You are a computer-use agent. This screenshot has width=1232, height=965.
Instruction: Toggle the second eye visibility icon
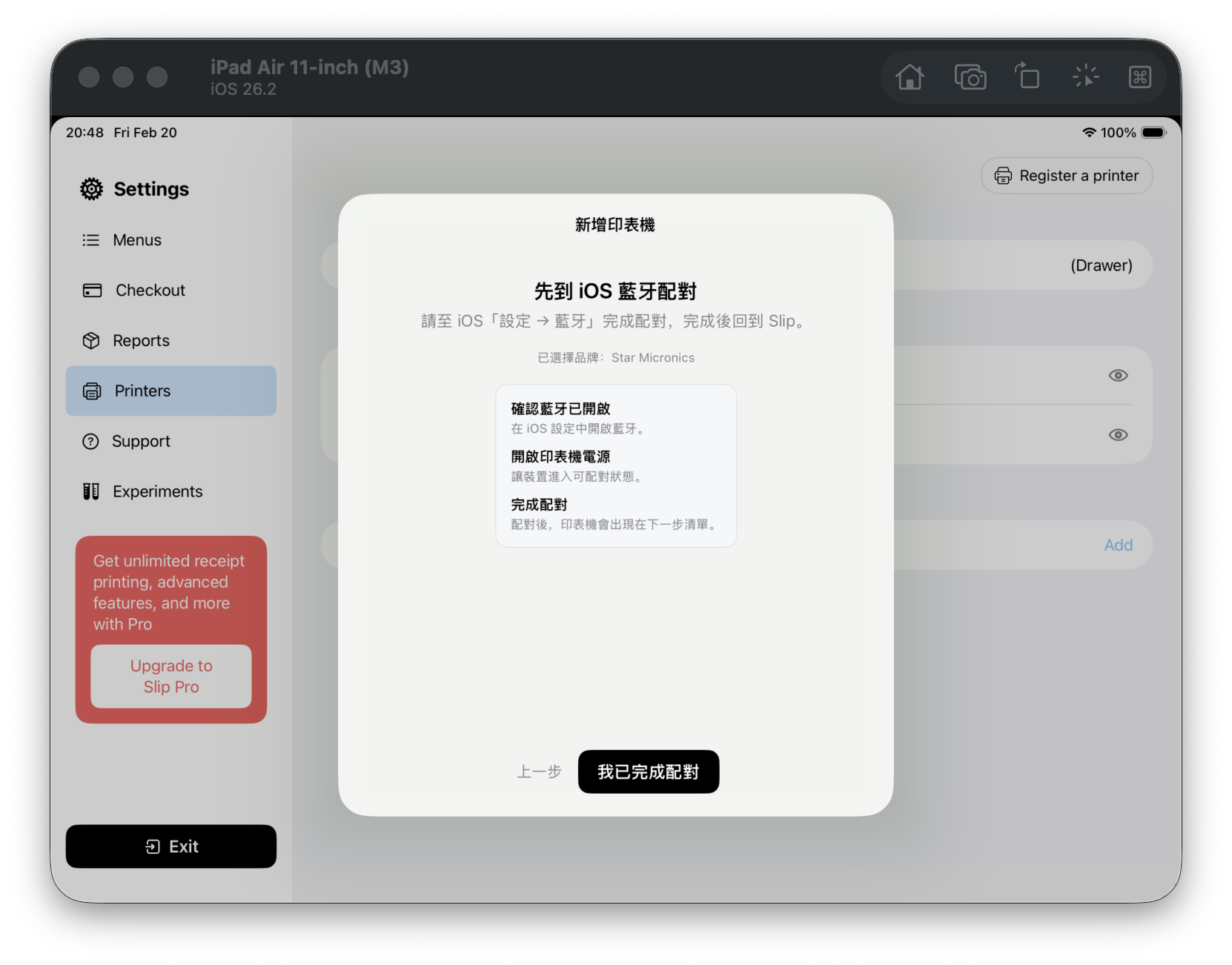pyautogui.click(x=1118, y=435)
